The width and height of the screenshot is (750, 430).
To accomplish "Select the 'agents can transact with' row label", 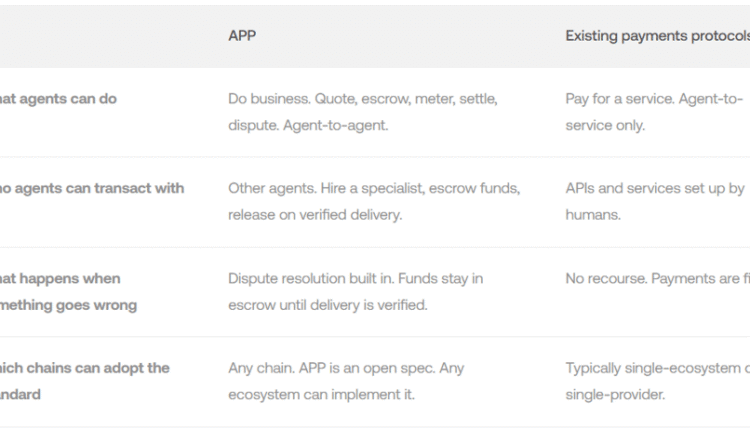I will (x=91, y=188).
